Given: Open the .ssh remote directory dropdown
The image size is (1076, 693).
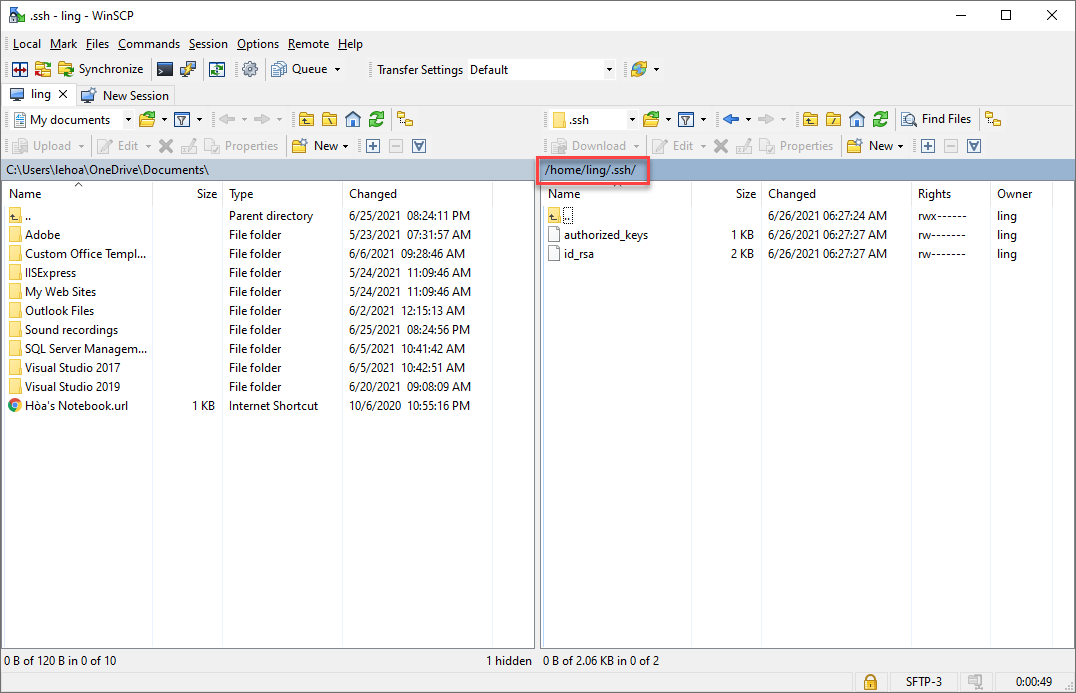Looking at the screenshot, I should point(632,119).
